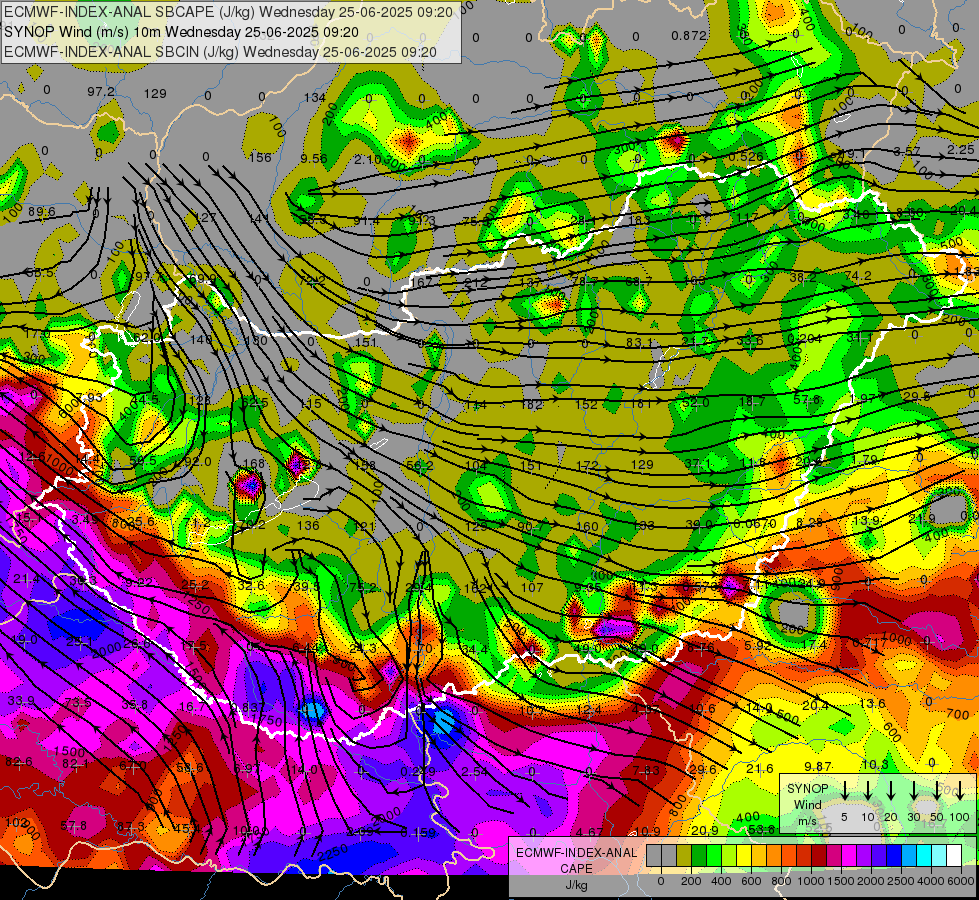Click the 30 m/s wind arrow in legend
The image size is (979, 900).
coord(913,791)
